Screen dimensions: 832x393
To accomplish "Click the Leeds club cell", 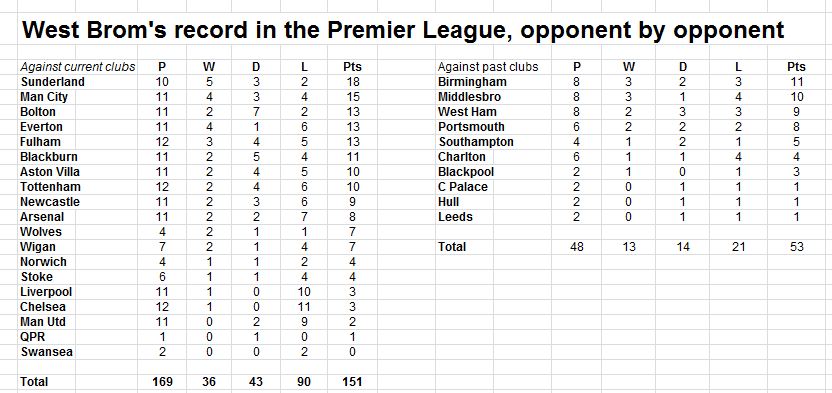I will pos(455,217).
